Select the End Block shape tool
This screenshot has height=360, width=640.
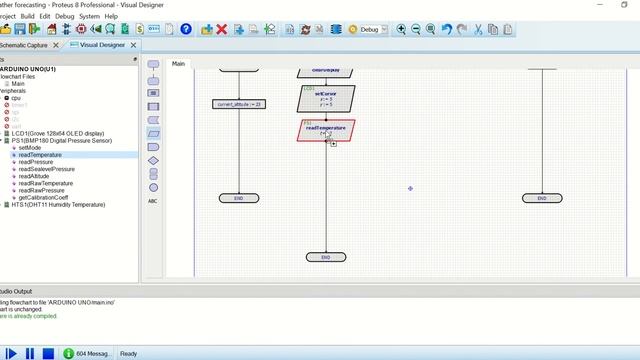tap(153, 80)
